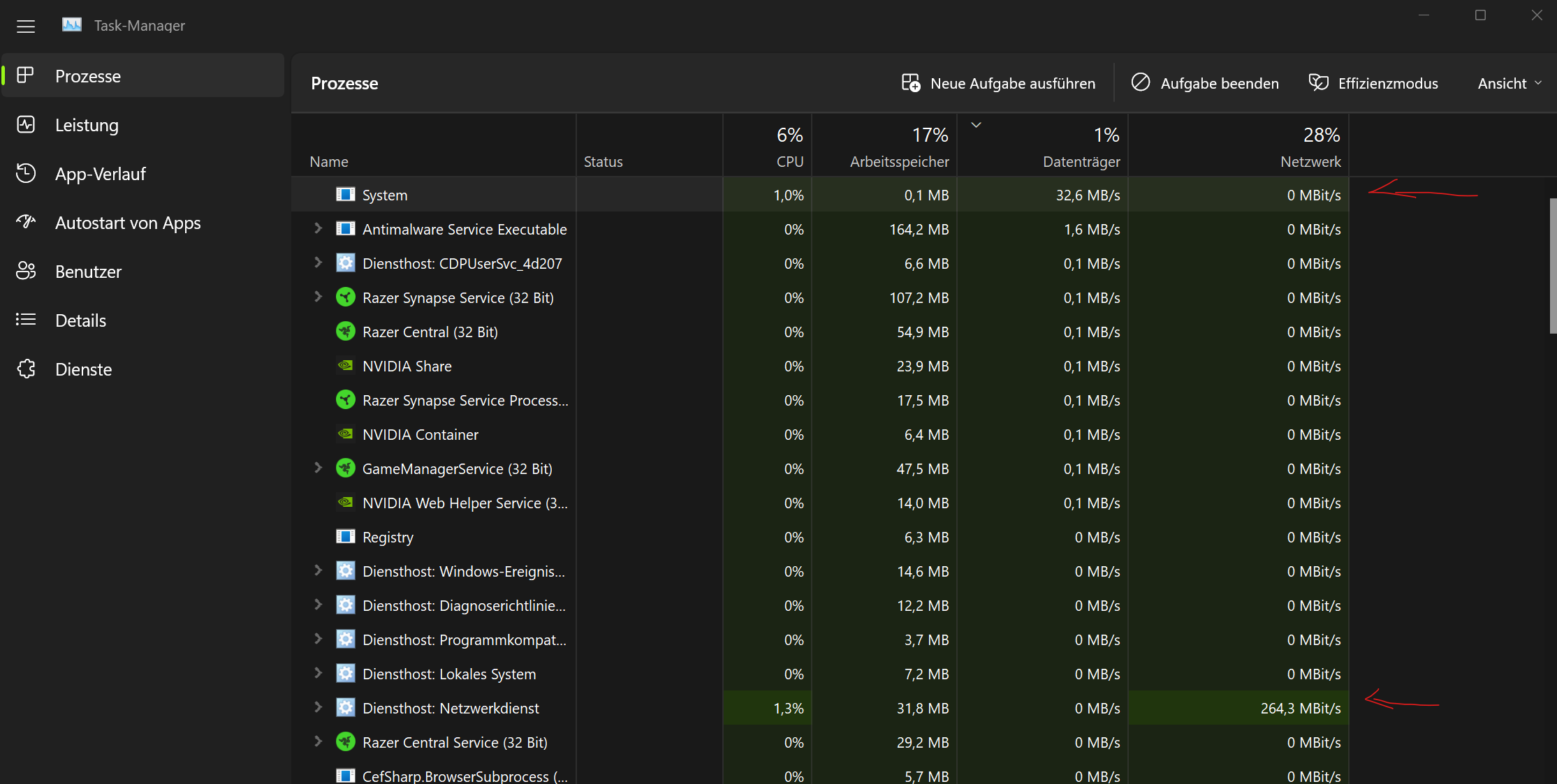Expand Diensthost: Netzwerkdienst group
Viewport: 1557px width, 784px height.
[x=318, y=708]
